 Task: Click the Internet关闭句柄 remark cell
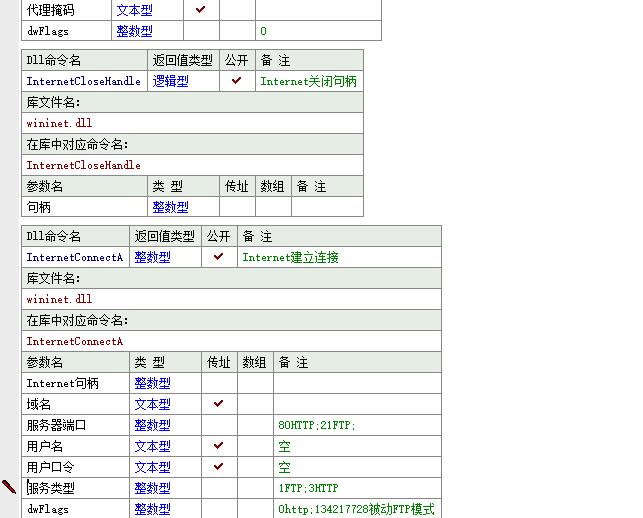(x=308, y=82)
